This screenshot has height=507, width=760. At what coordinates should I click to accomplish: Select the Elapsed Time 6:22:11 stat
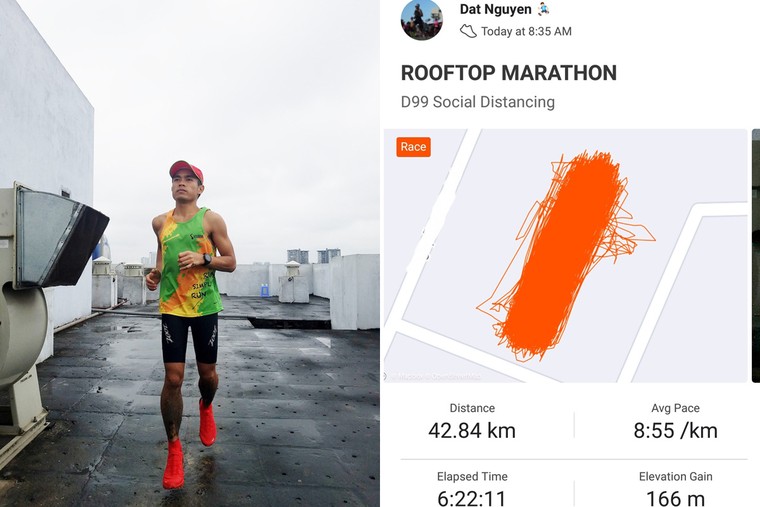point(472,489)
